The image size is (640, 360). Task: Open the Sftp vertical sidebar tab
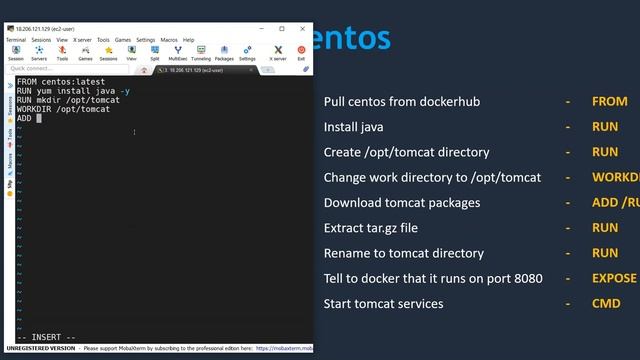coord(10,188)
